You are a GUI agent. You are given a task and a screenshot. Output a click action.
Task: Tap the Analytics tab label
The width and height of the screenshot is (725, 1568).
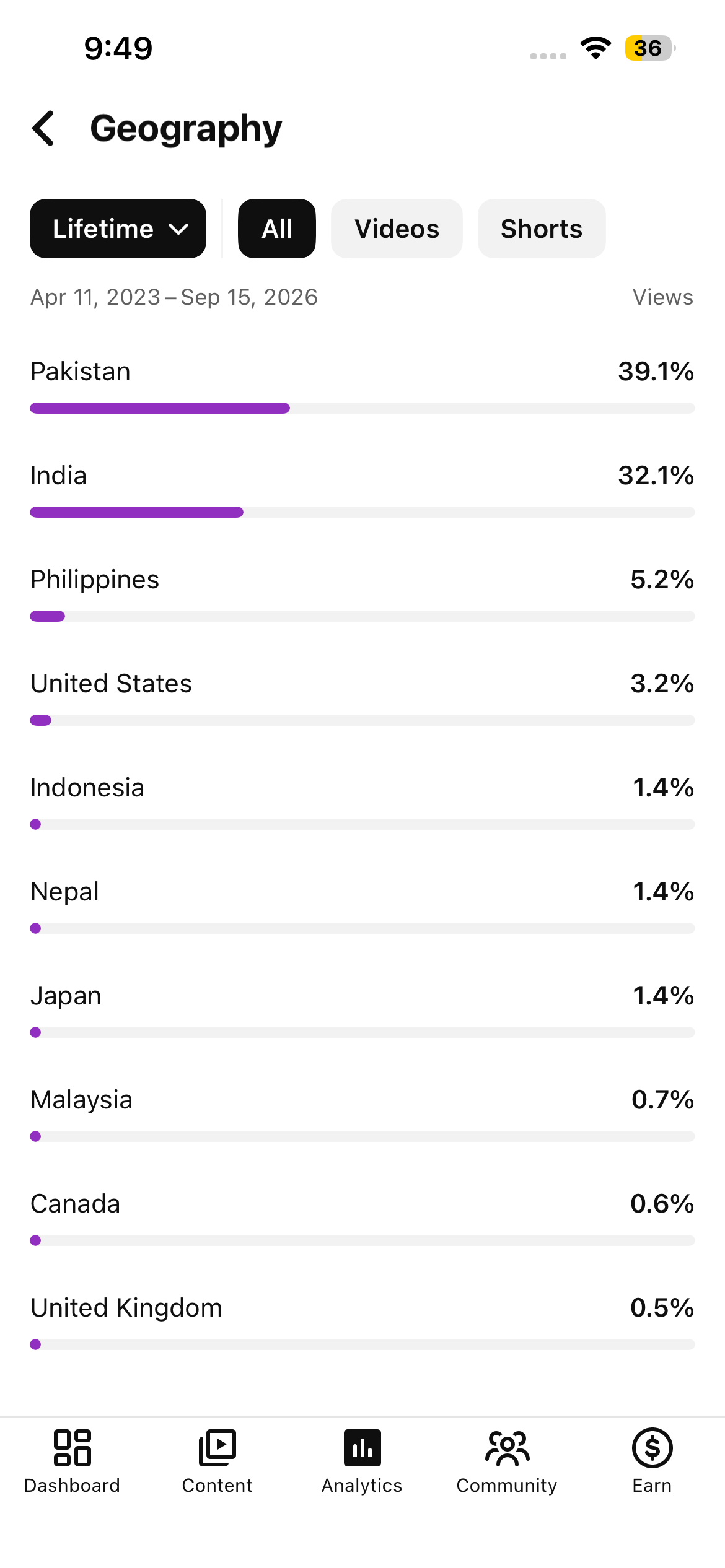362,1486
